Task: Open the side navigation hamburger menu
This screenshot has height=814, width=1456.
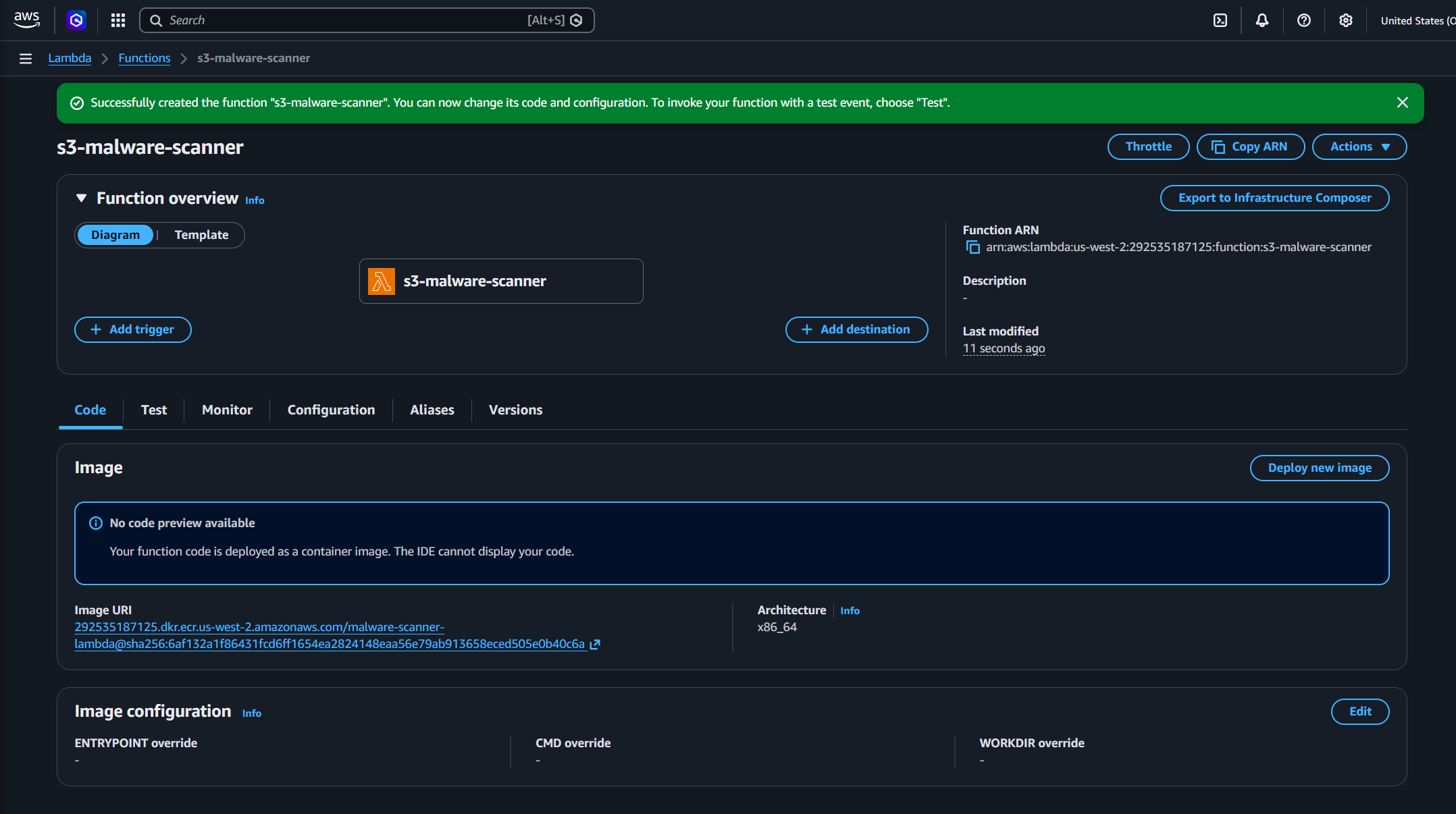Action: click(x=26, y=59)
